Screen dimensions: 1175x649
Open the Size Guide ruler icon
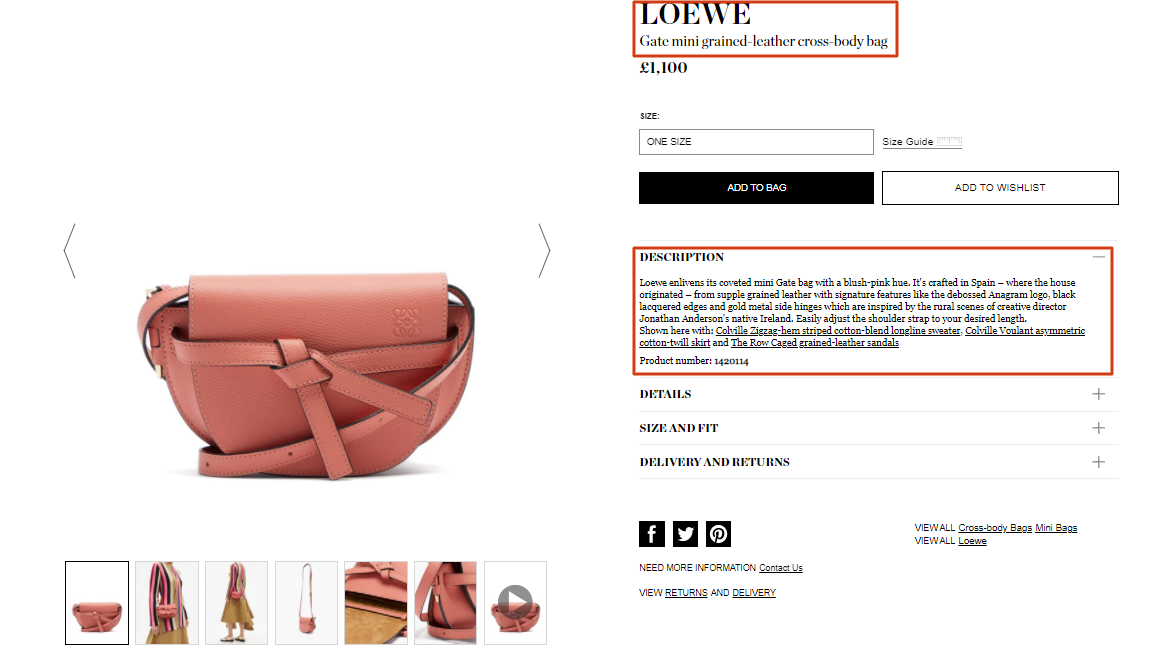[x=949, y=142]
